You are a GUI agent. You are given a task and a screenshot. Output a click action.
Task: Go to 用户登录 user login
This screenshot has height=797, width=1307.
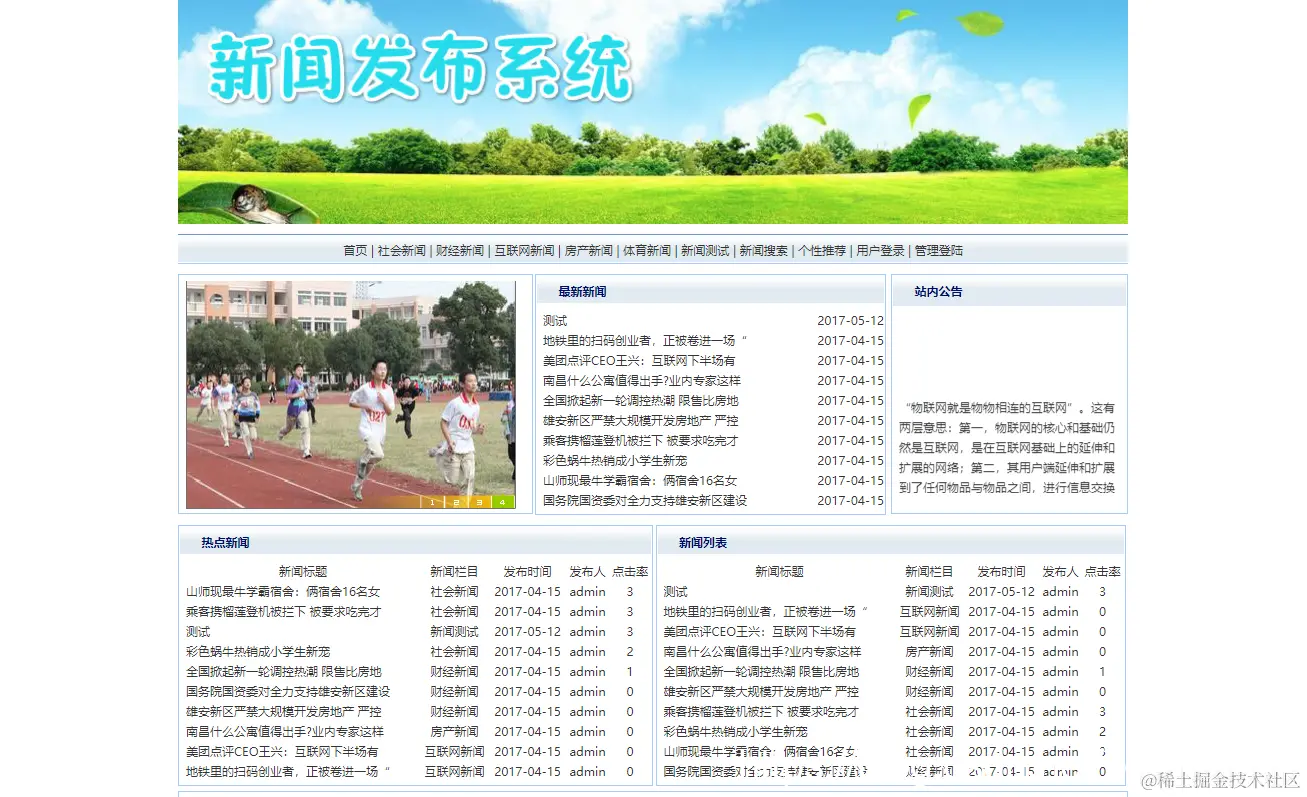tap(878, 250)
